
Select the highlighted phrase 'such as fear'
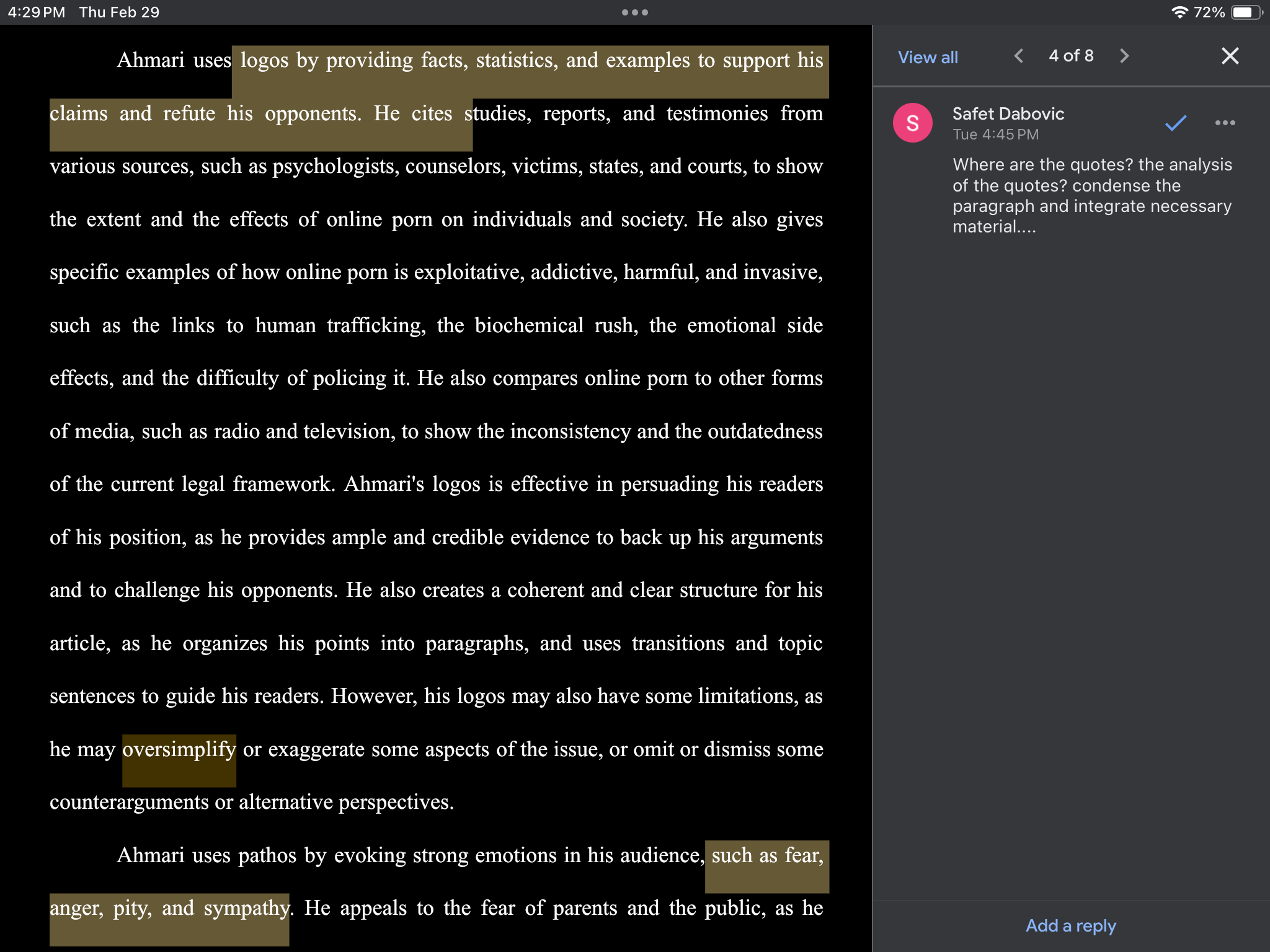766,855
